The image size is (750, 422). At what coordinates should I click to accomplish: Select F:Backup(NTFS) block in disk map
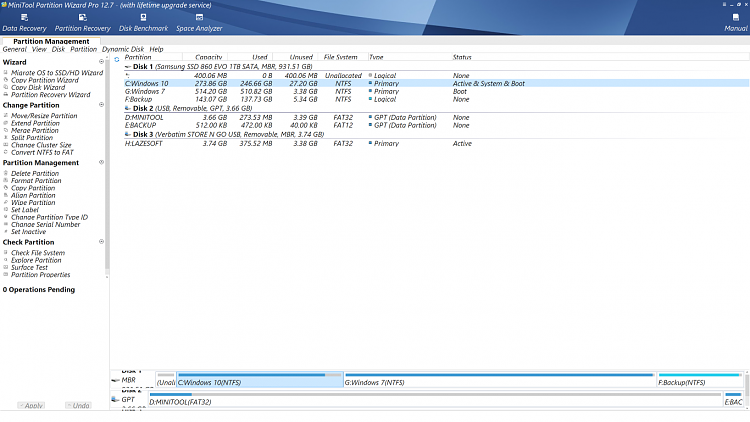pos(699,380)
